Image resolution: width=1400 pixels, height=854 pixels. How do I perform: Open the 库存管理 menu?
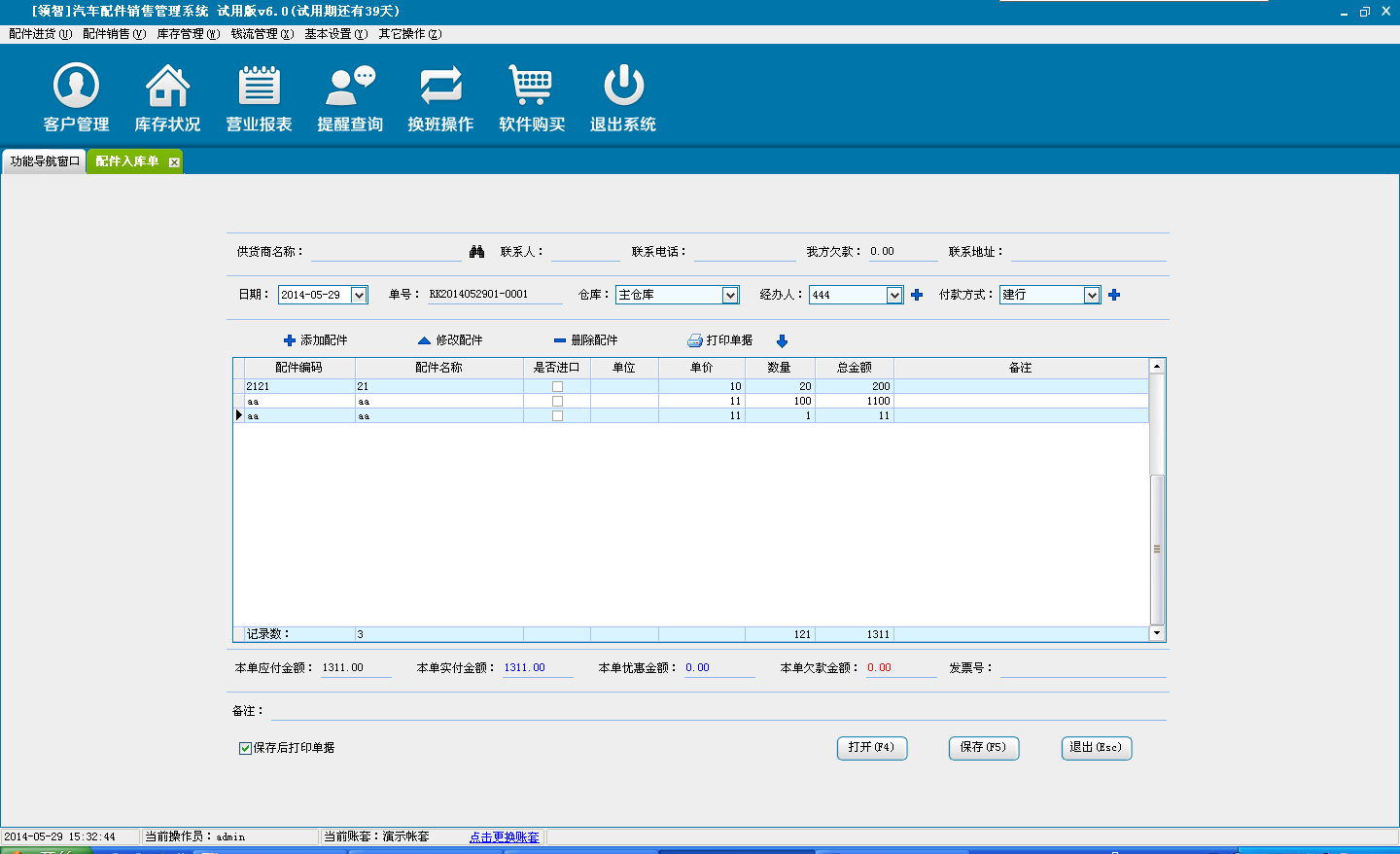[188, 34]
